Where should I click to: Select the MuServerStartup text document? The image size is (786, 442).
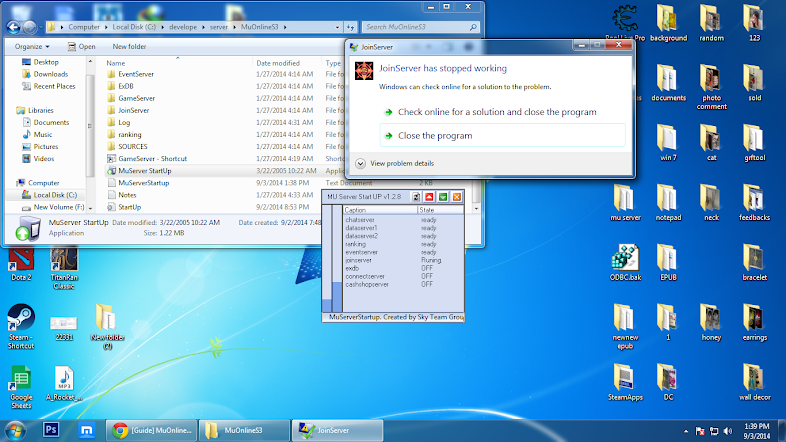(138, 183)
